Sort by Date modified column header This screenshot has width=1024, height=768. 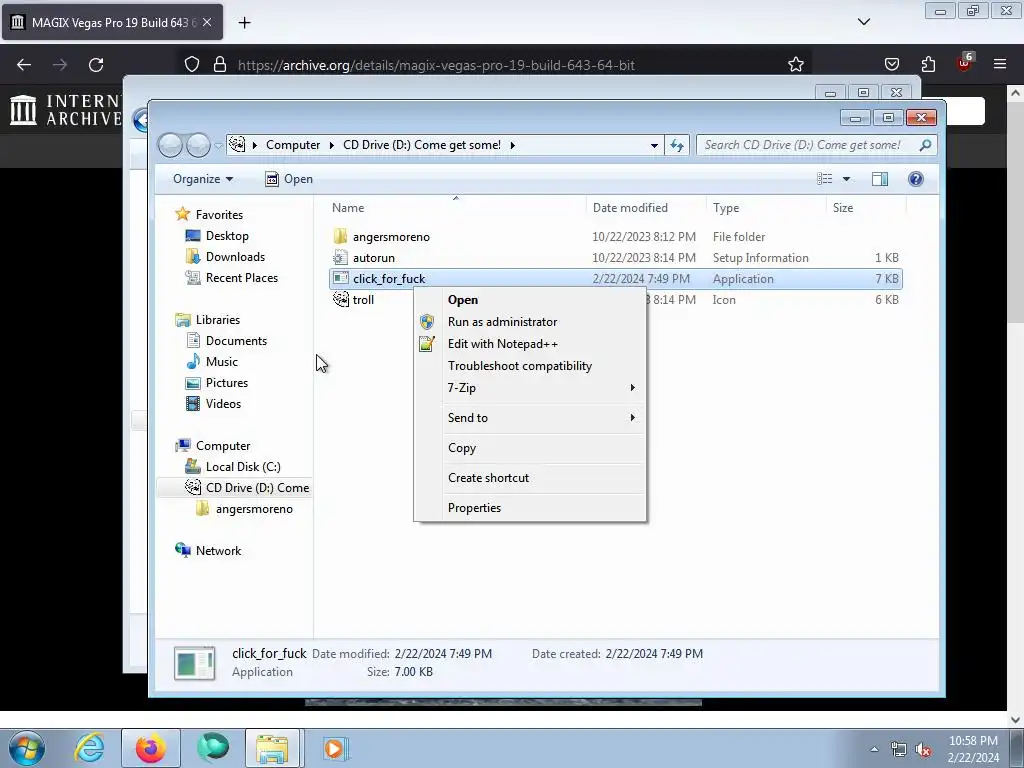pyautogui.click(x=630, y=208)
